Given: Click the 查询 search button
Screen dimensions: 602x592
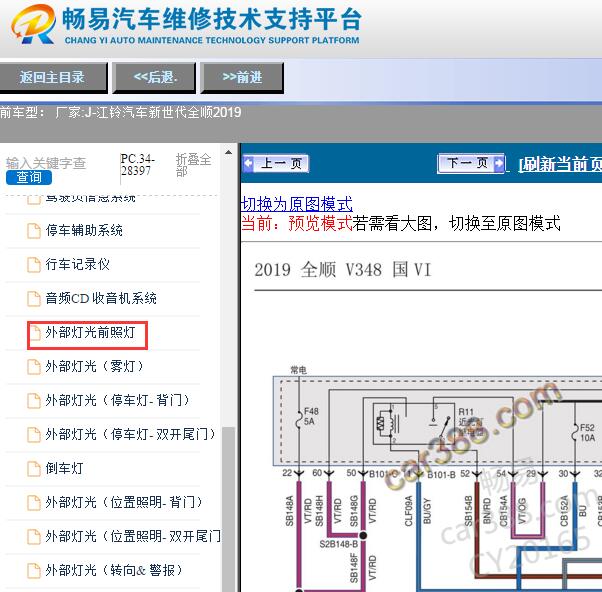Looking at the screenshot, I should pyautogui.click(x=29, y=177).
